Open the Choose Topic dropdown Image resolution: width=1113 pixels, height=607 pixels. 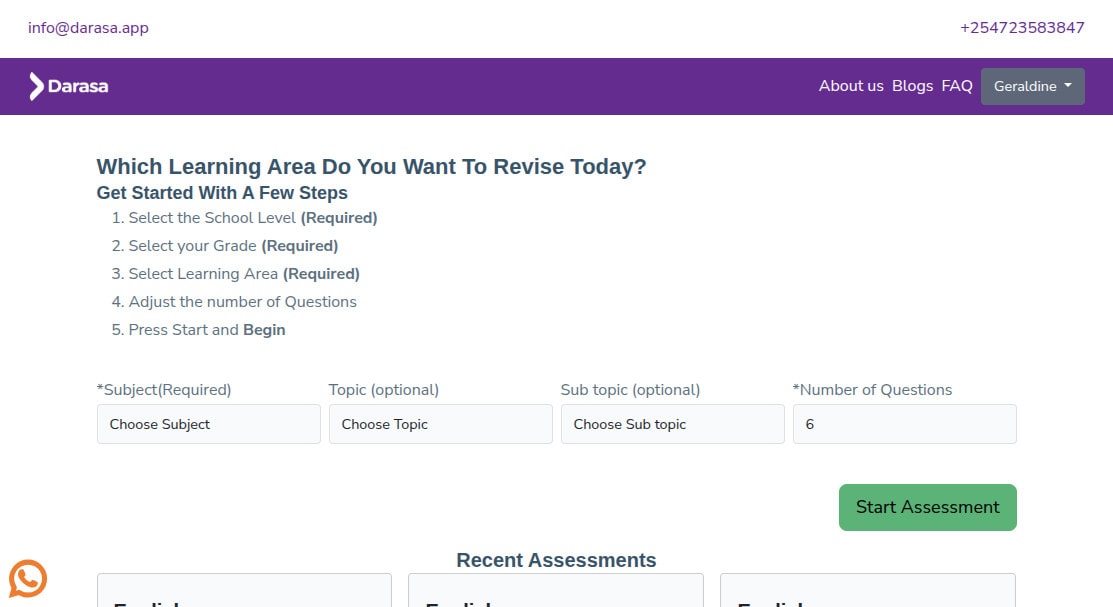click(x=440, y=424)
